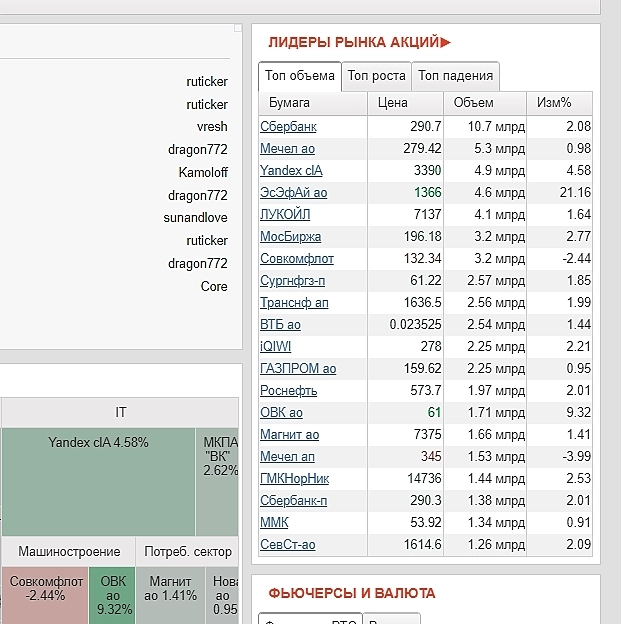The height and width of the screenshot is (624, 621).
Task: Open user Kamoloff in the list
Action: click(203, 172)
